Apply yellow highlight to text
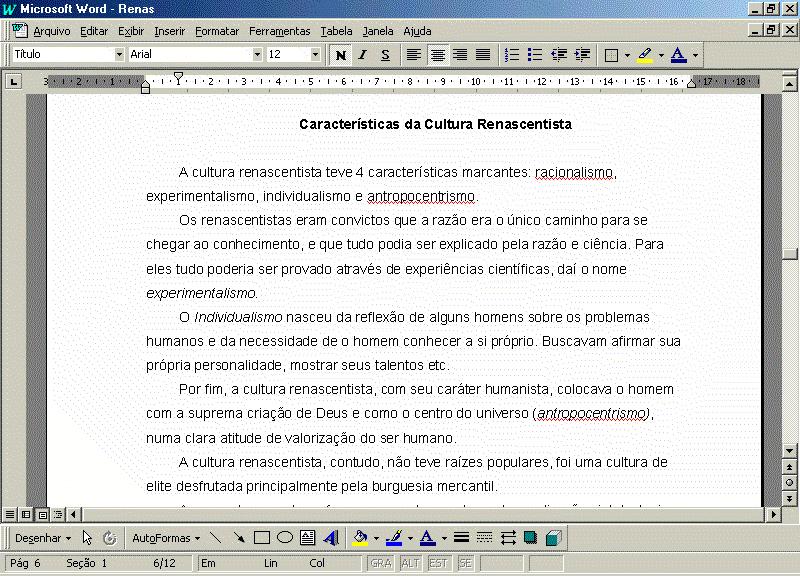 [x=645, y=55]
